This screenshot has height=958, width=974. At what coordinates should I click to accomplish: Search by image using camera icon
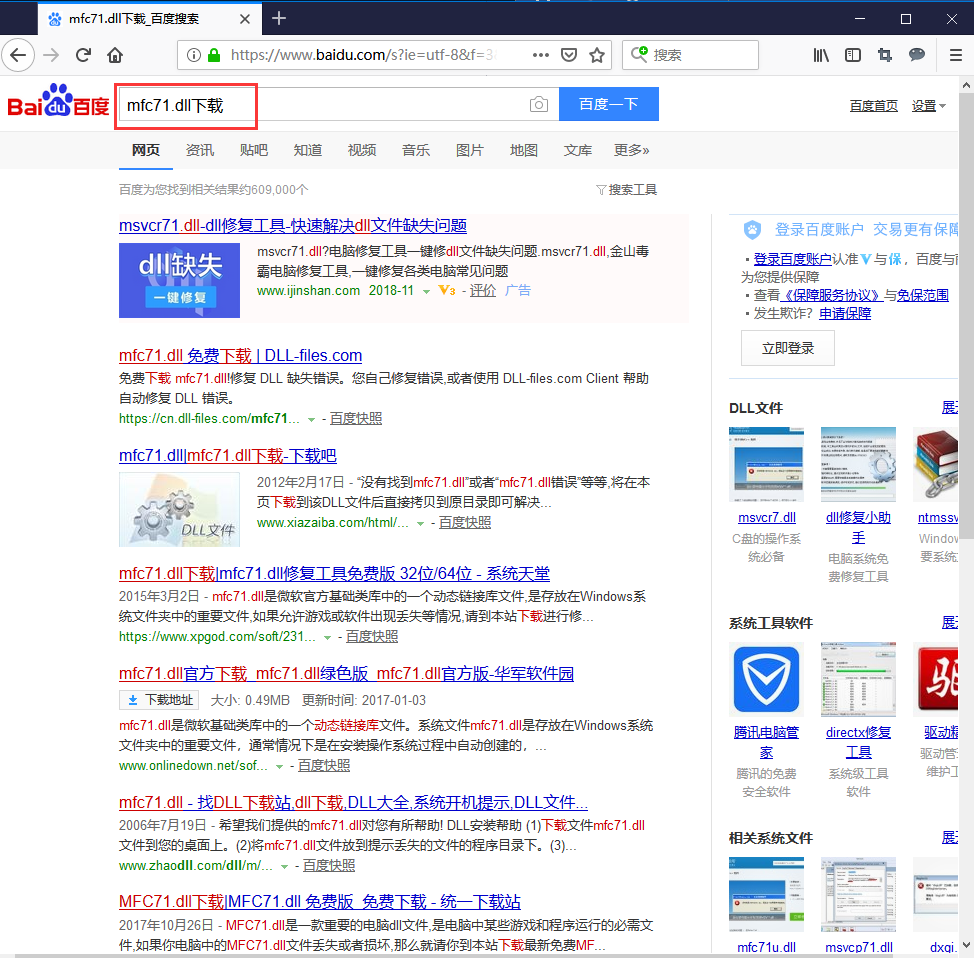539,104
